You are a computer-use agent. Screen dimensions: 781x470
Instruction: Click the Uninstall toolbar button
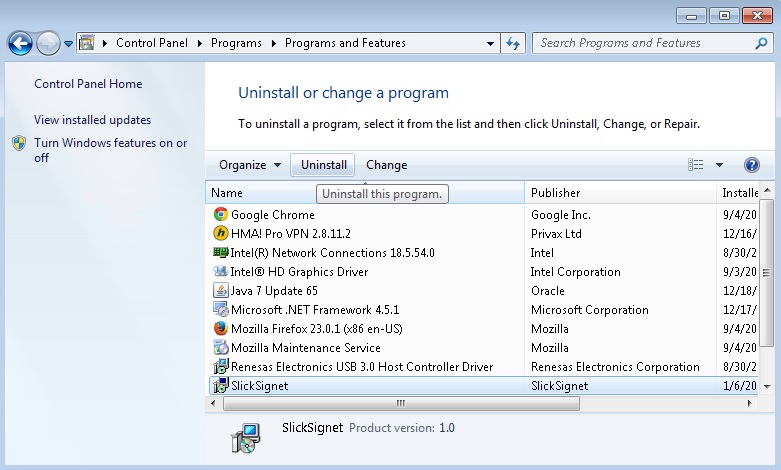pos(323,165)
